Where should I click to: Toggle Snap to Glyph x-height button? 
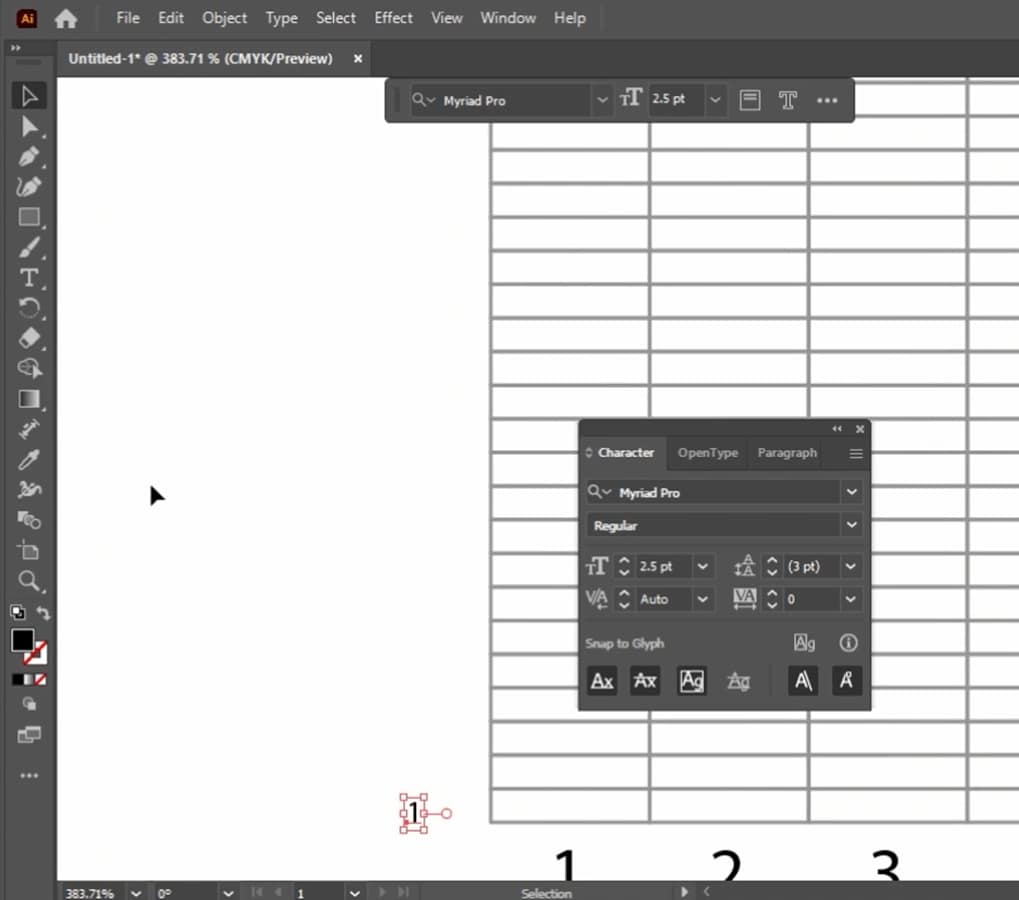coord(645,681)
